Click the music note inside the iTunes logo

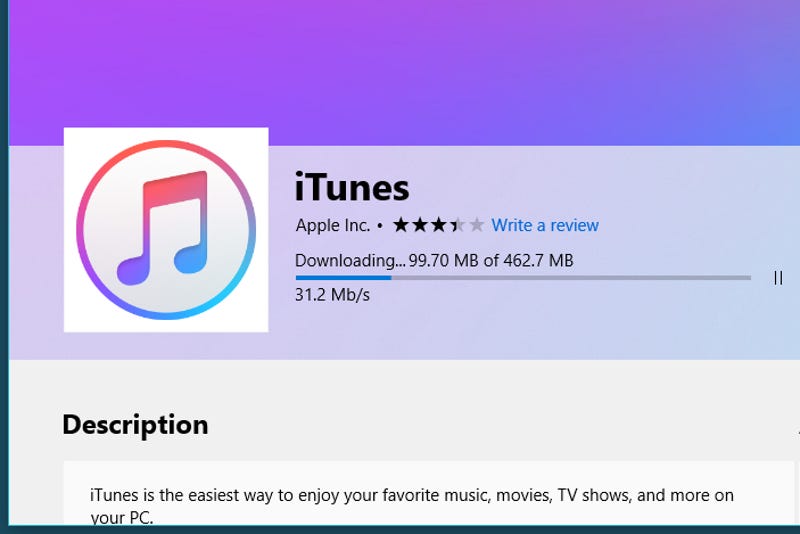coord(163,227)
